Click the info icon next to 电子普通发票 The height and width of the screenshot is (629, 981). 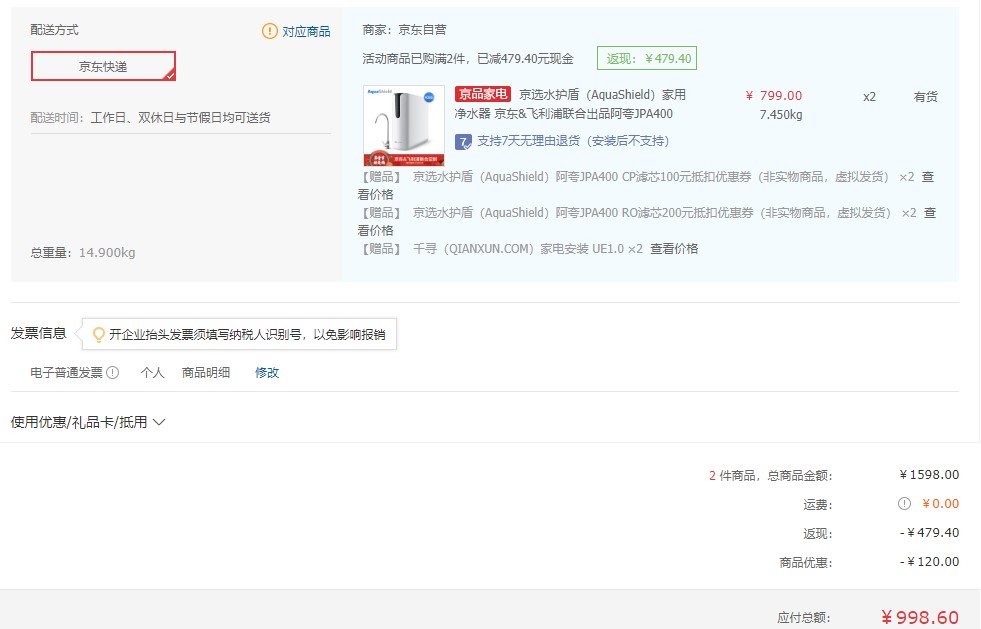(x=113, y=372)
